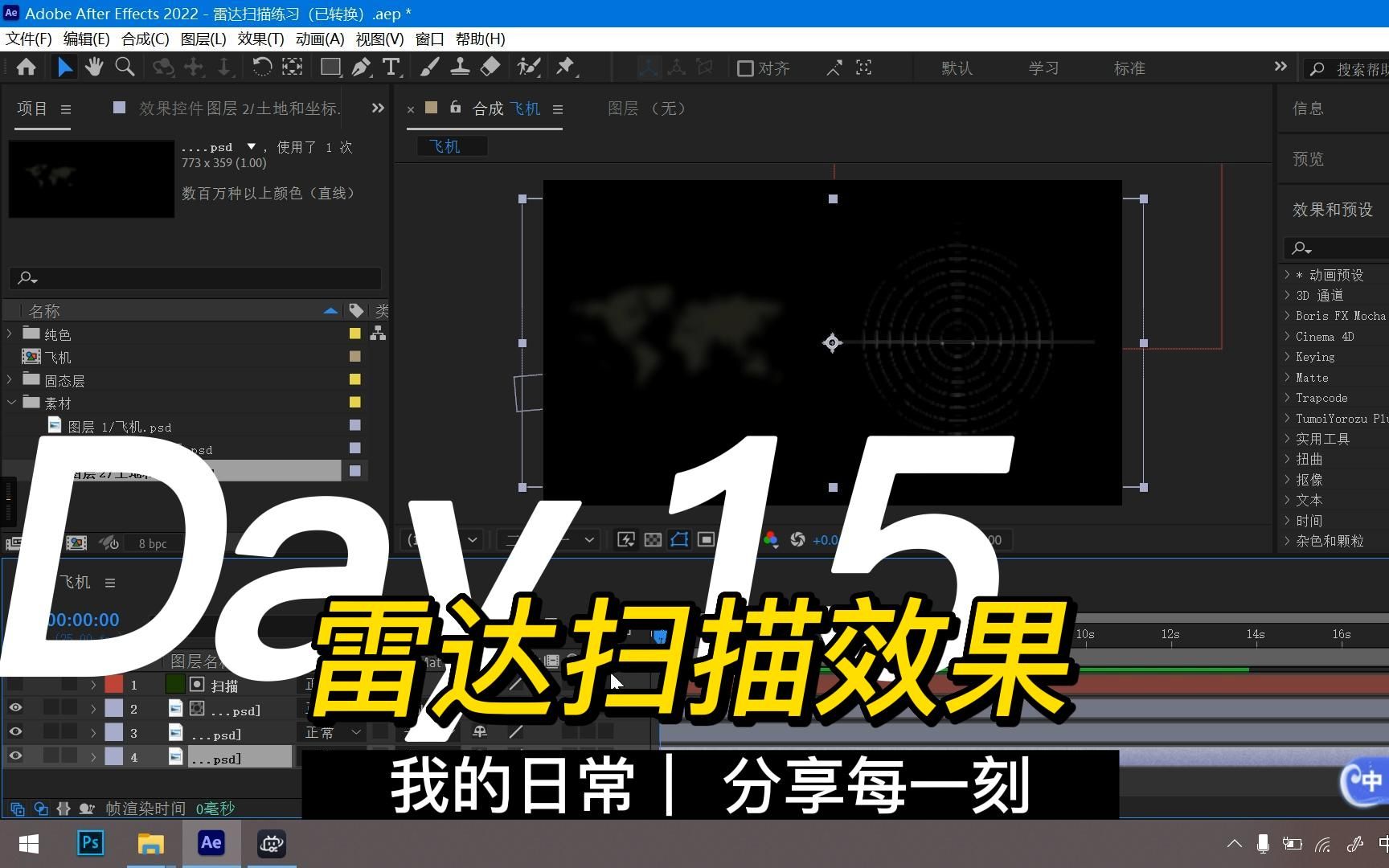
Task: Click the 飞机 composition tab
Action: (523, 108)
